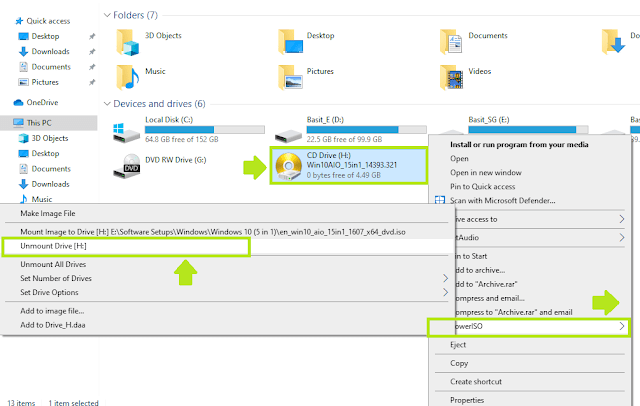
Task: Select Downloads under This PC in sidebar
Action: tap(50, 184)
